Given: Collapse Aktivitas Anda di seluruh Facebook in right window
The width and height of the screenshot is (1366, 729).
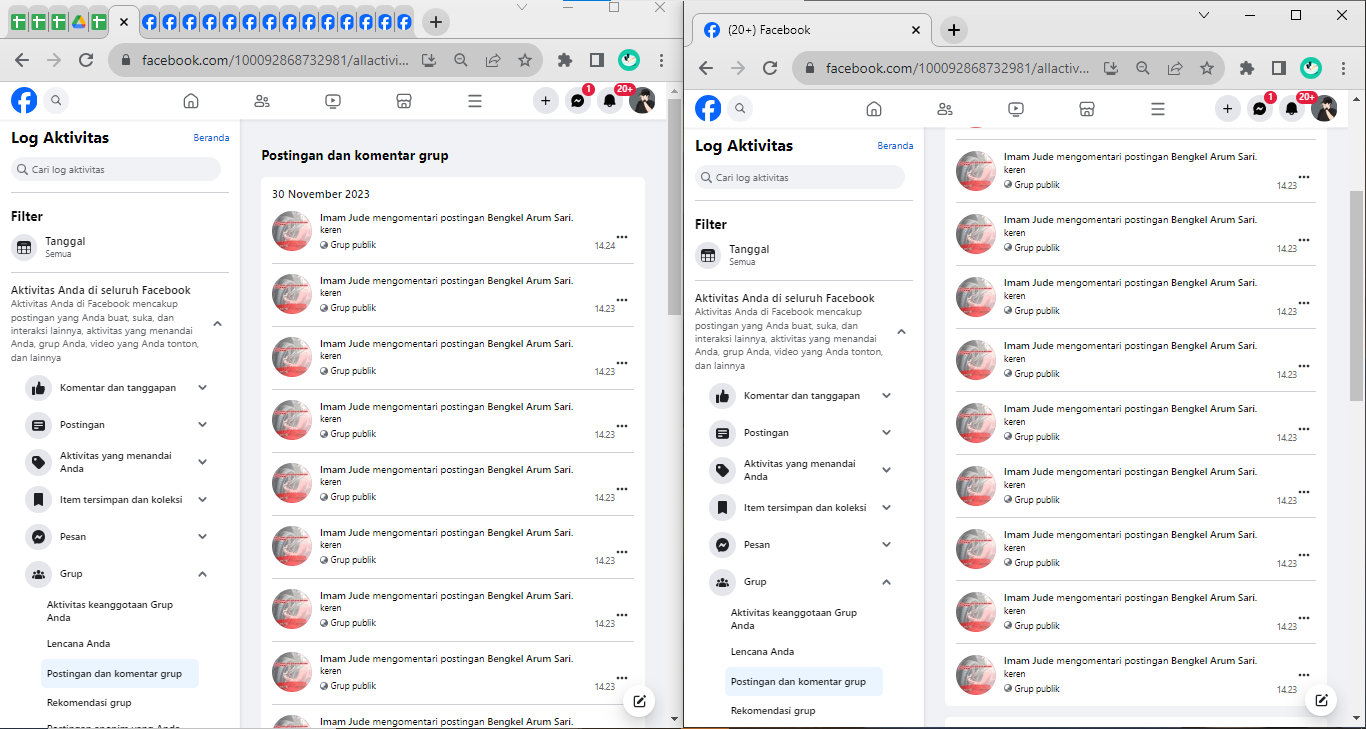Looking at the screenshot, I should coord(901,331).
